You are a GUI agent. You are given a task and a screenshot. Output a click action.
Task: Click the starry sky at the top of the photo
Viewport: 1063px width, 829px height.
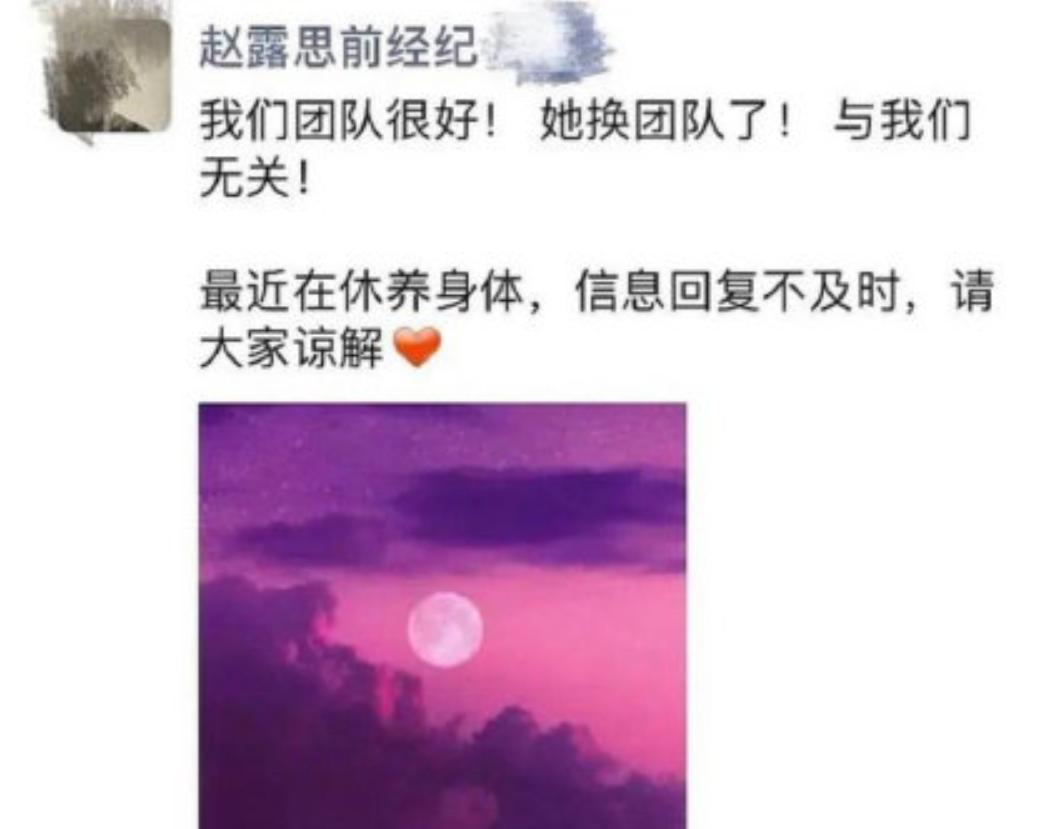point(441,434)
